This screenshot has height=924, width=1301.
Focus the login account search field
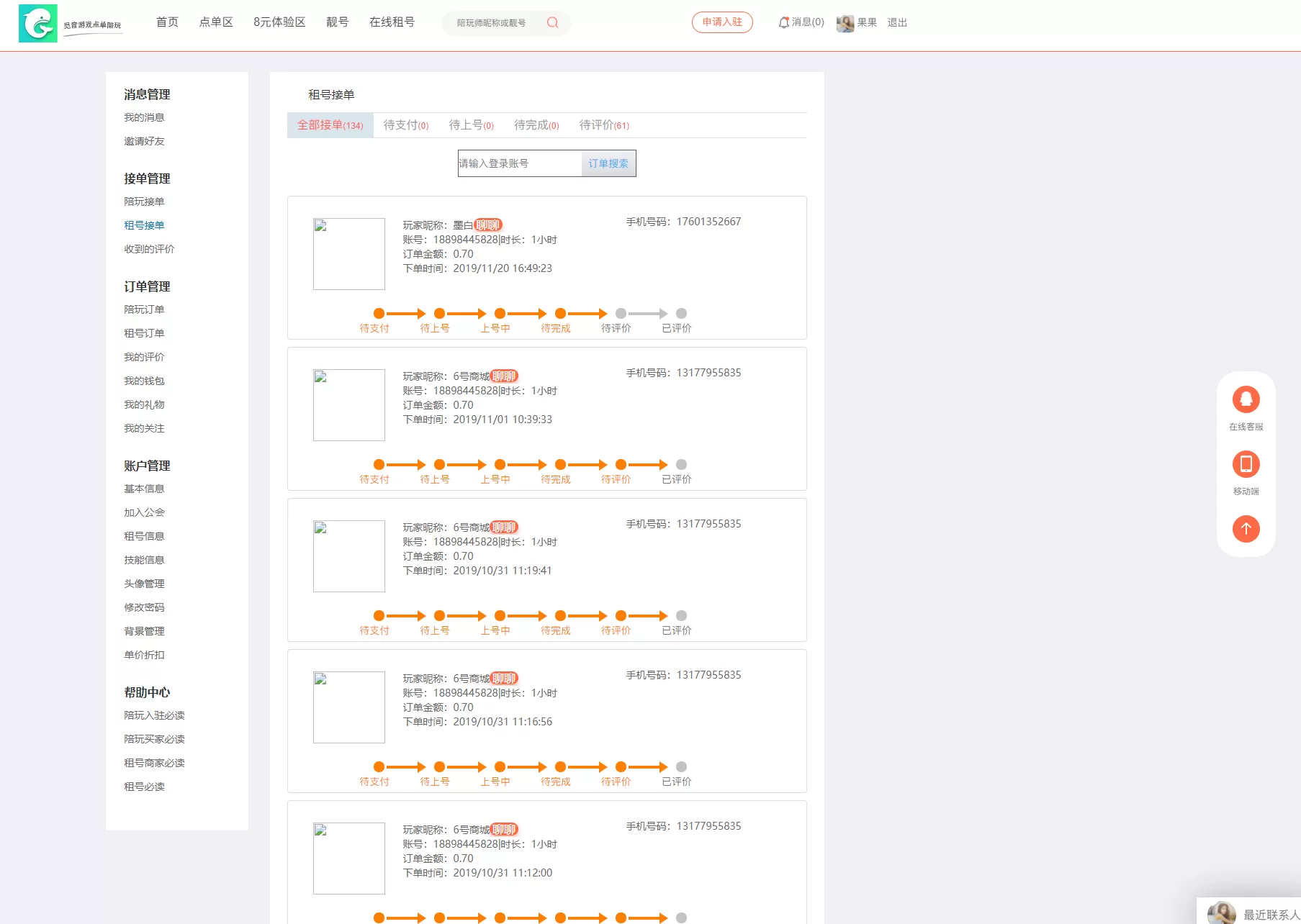[519, 163]
